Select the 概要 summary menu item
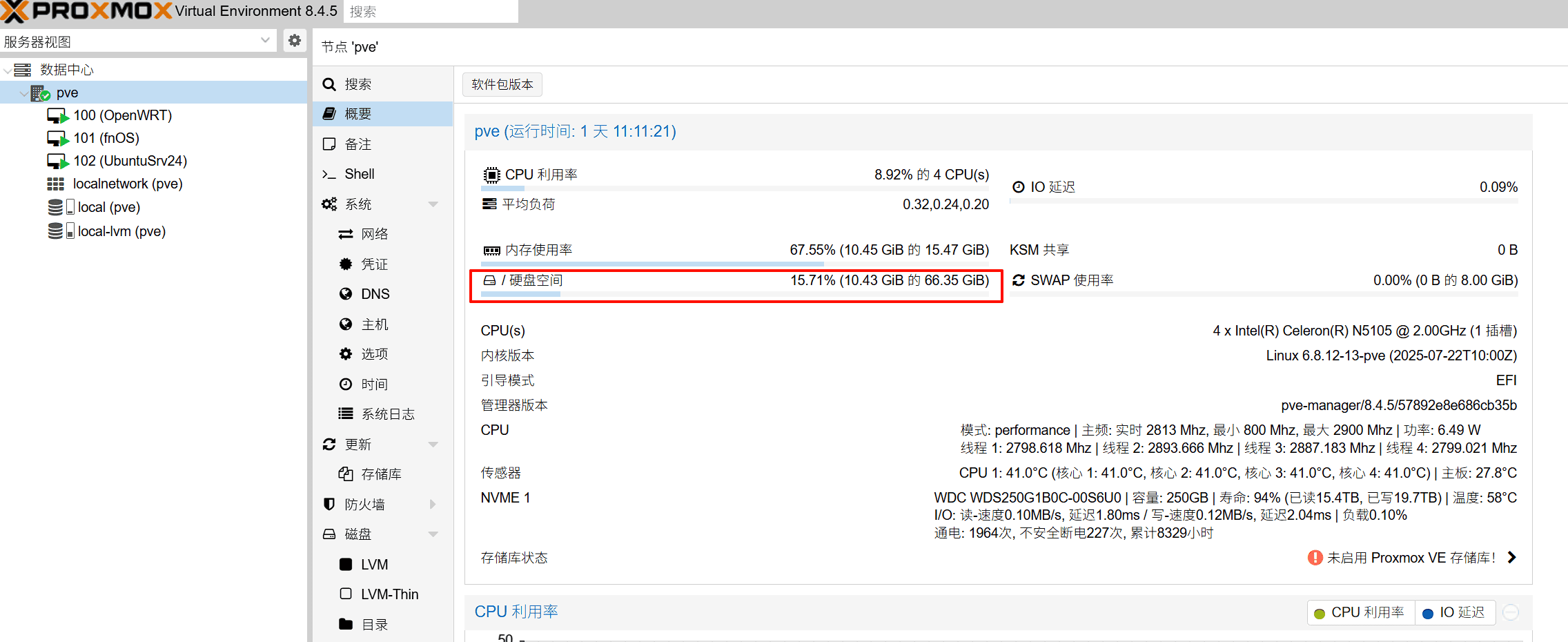Image resolution: width=1568 pixels, height=642 pixels. click(358, 115)
